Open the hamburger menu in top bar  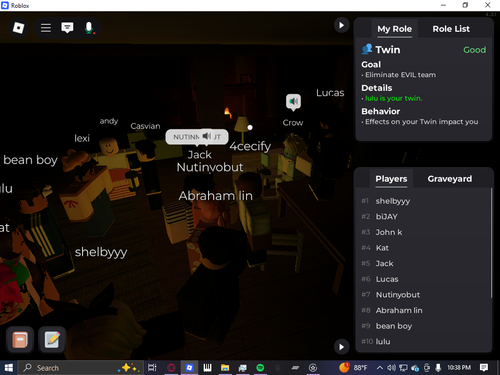46,28
